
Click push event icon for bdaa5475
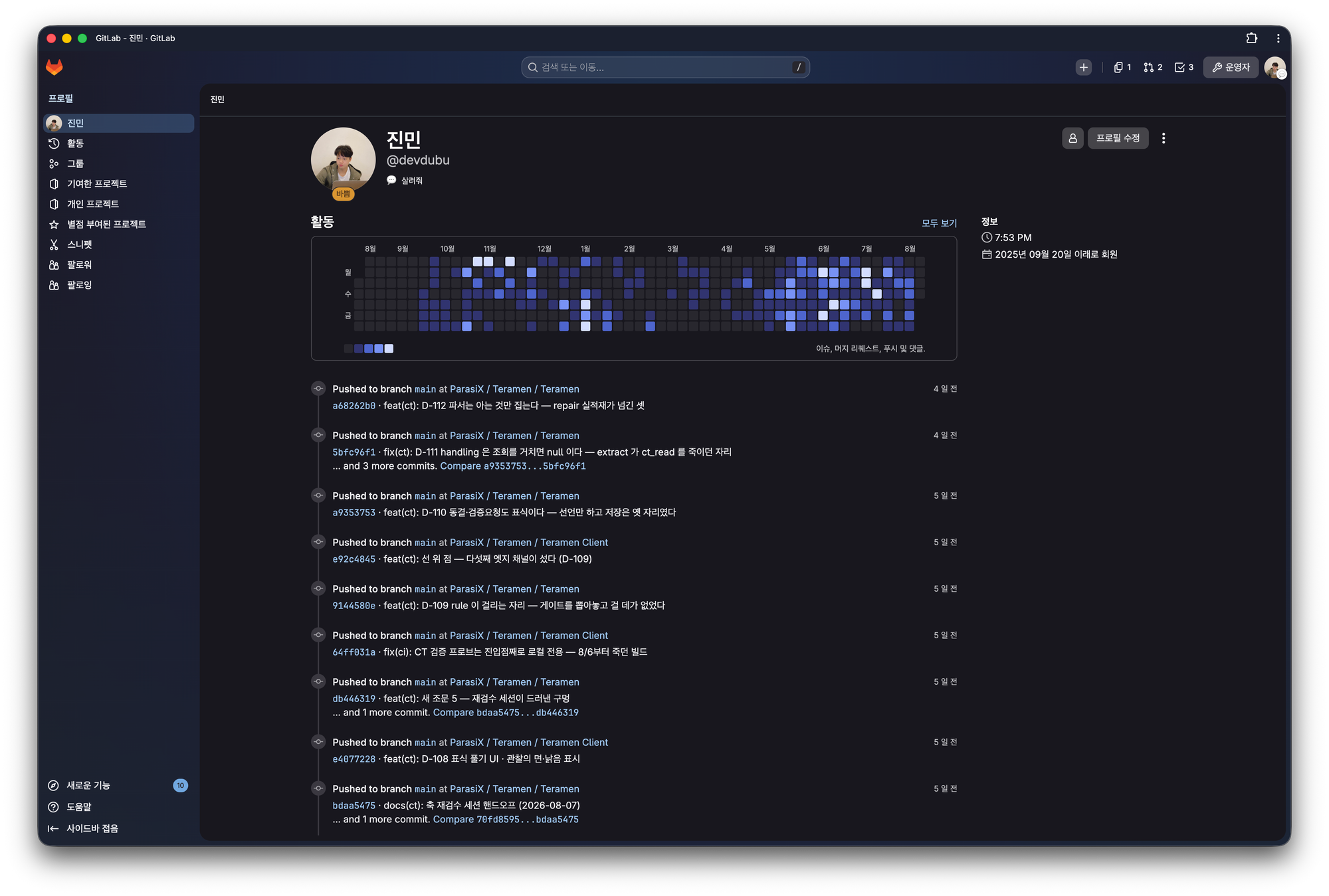pyautogui.click(x=318, y=788)
